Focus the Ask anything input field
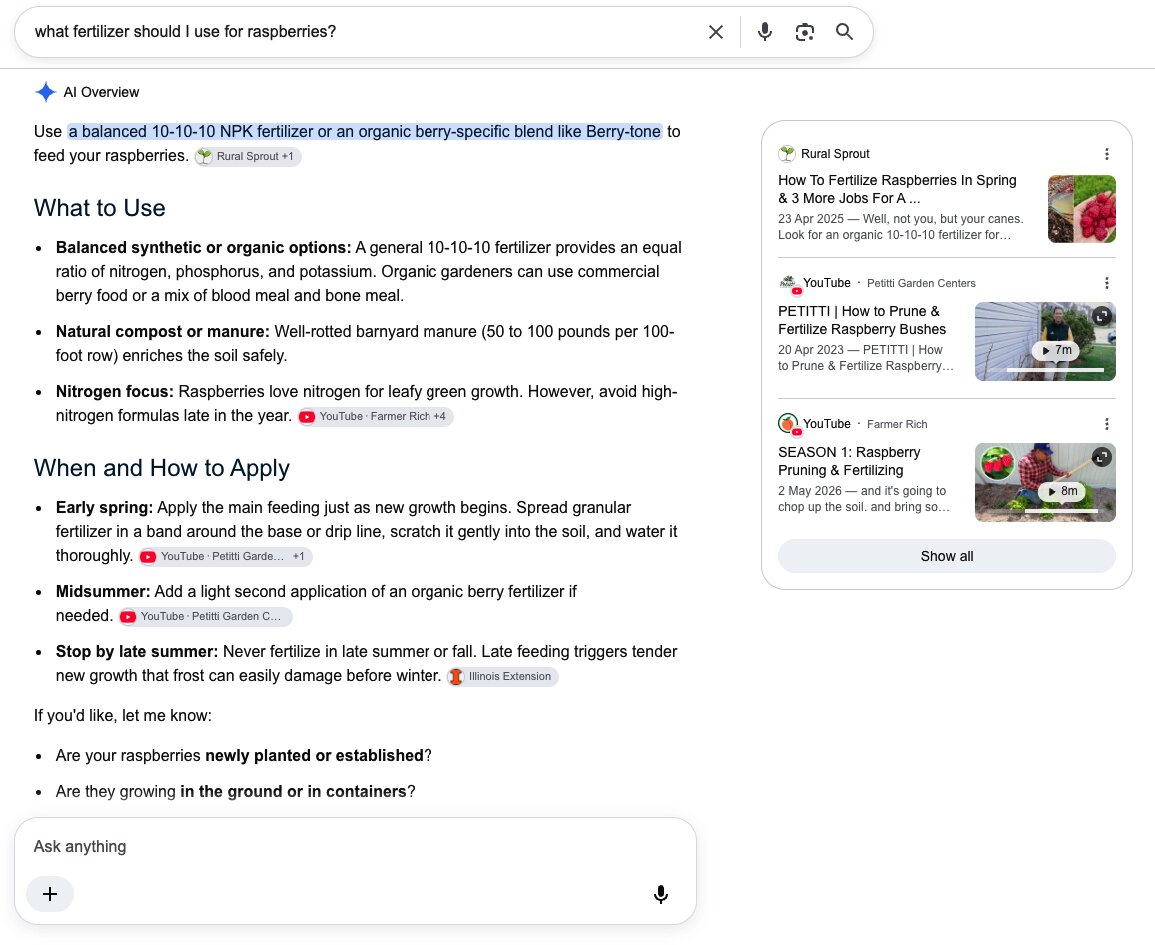This screenshot has height=945, width=1155. [355, 846]
